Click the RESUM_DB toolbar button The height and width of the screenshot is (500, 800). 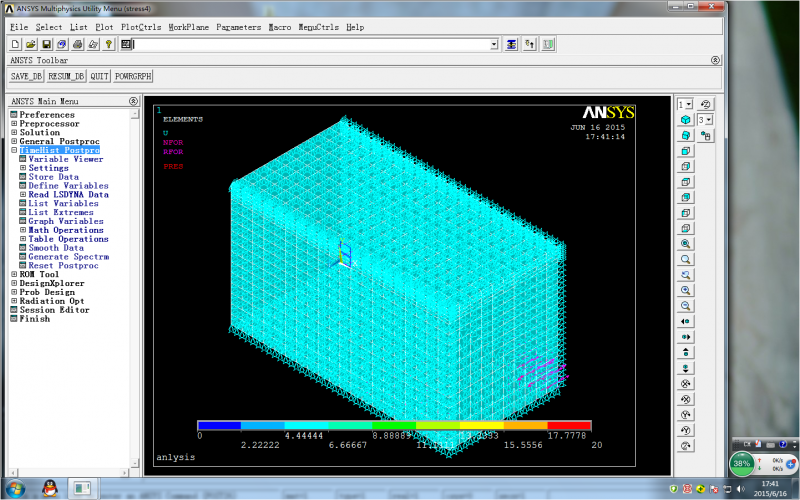pos(66,76)
